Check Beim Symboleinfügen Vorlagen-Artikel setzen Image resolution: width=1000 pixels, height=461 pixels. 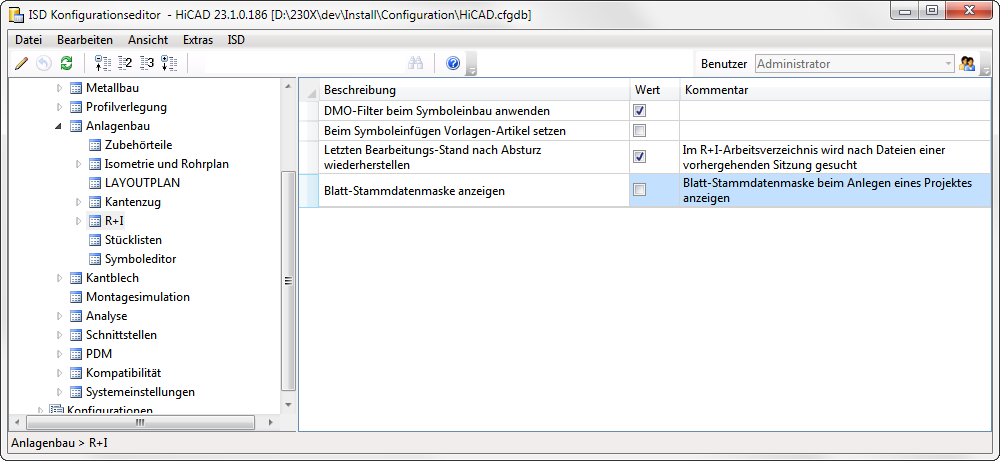(x=639, y=131)
